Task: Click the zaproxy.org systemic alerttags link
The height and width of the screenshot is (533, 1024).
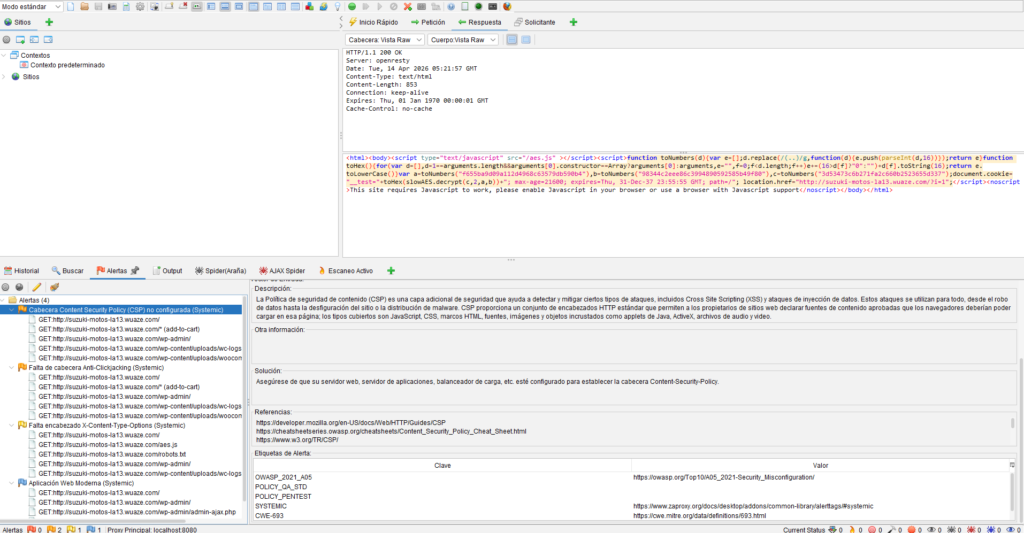Action: pyautogui.click(x=753, y=506)
